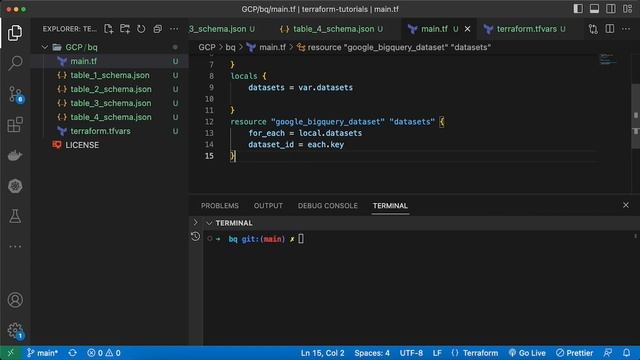
Task: Open notifications bell in status bar
Action: [x=627, y=353]
